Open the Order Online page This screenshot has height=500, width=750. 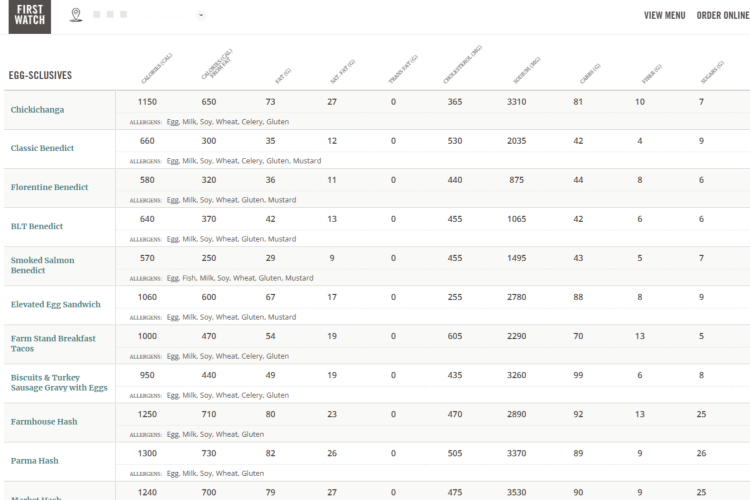pos(723,15)
